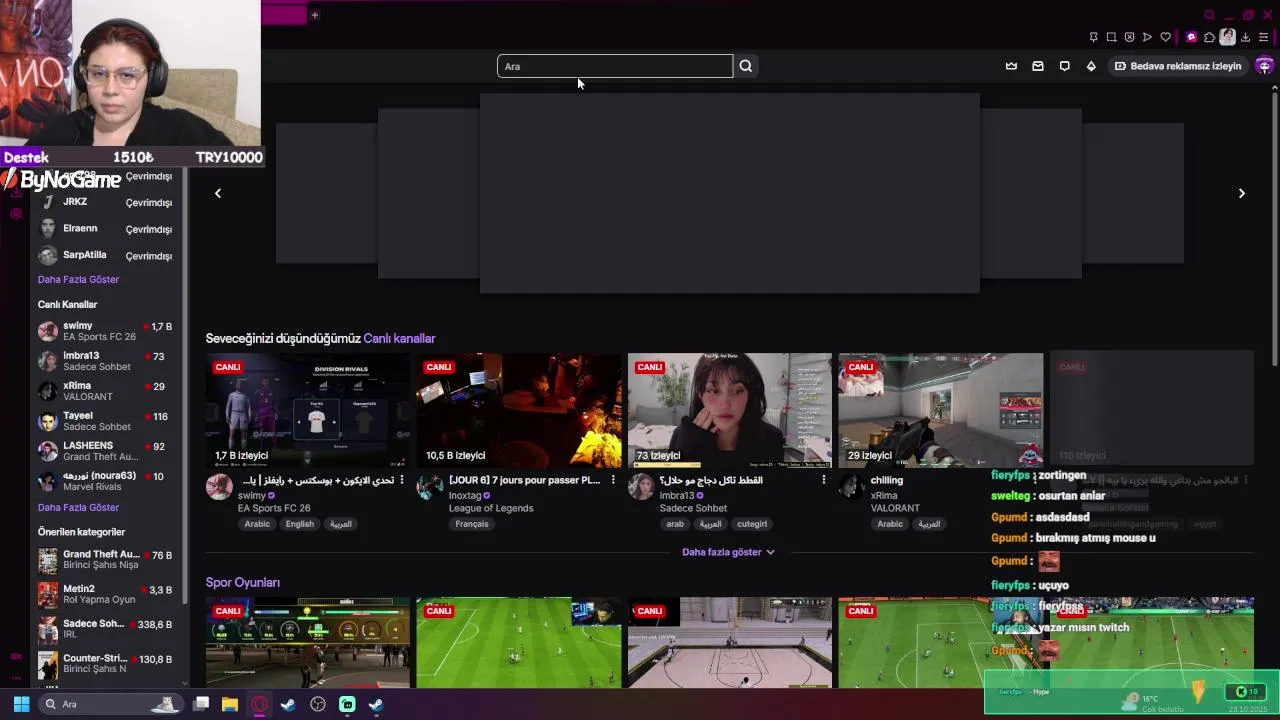Open whispers chat bubble icon
The width and height of the screenshot is (1280, 720).
1064,66
